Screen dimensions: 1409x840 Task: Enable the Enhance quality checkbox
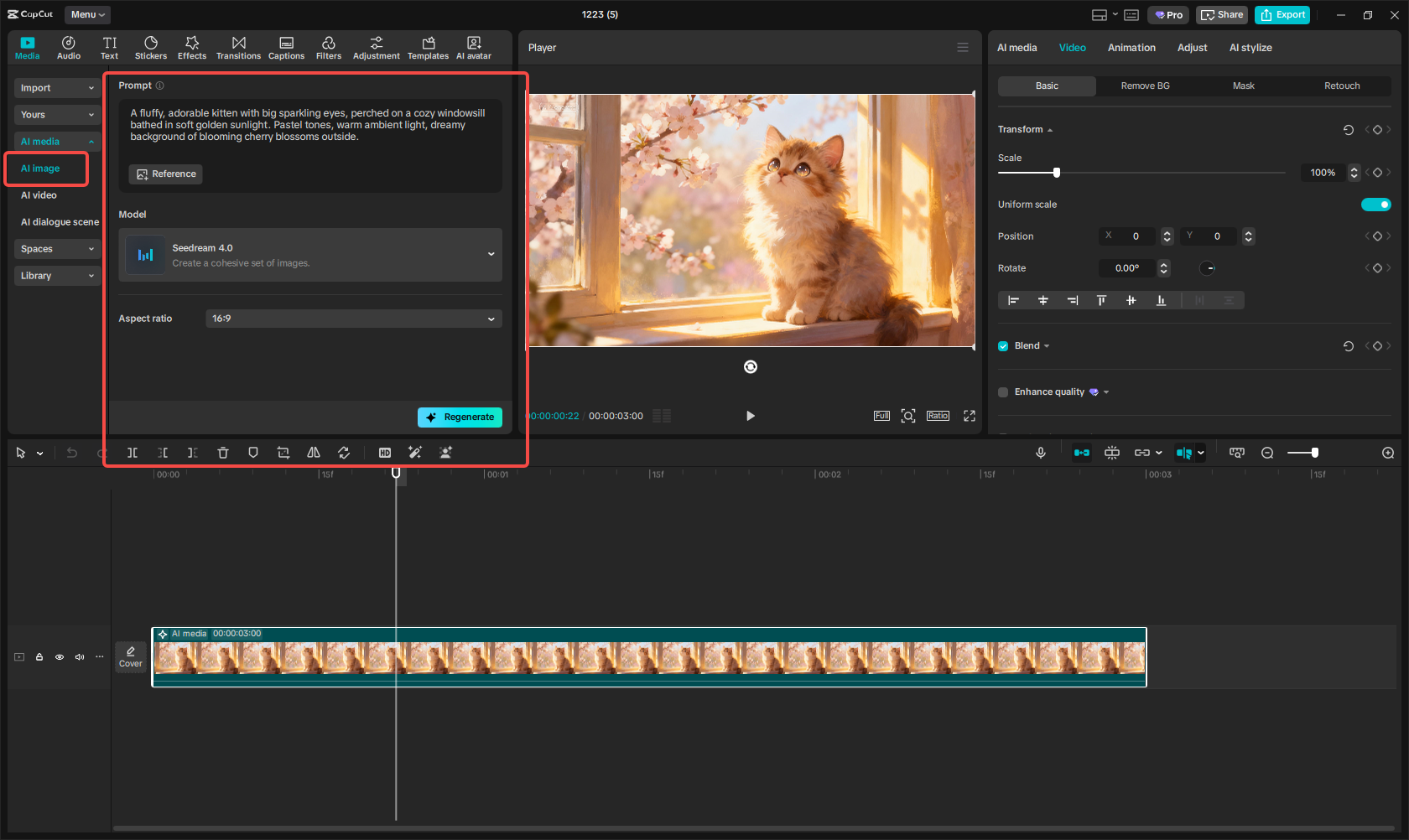(1003, 392)
